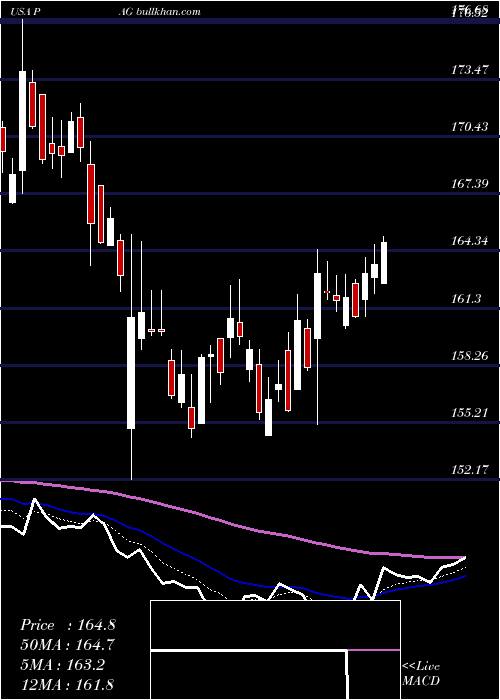Click the 50MA : 164.7 readout

(x=67, y=645)
